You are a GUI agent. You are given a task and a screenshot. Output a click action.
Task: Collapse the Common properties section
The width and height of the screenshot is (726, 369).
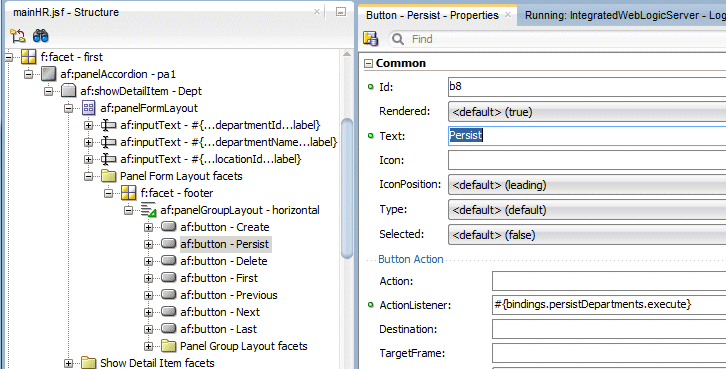coord(369,63)
